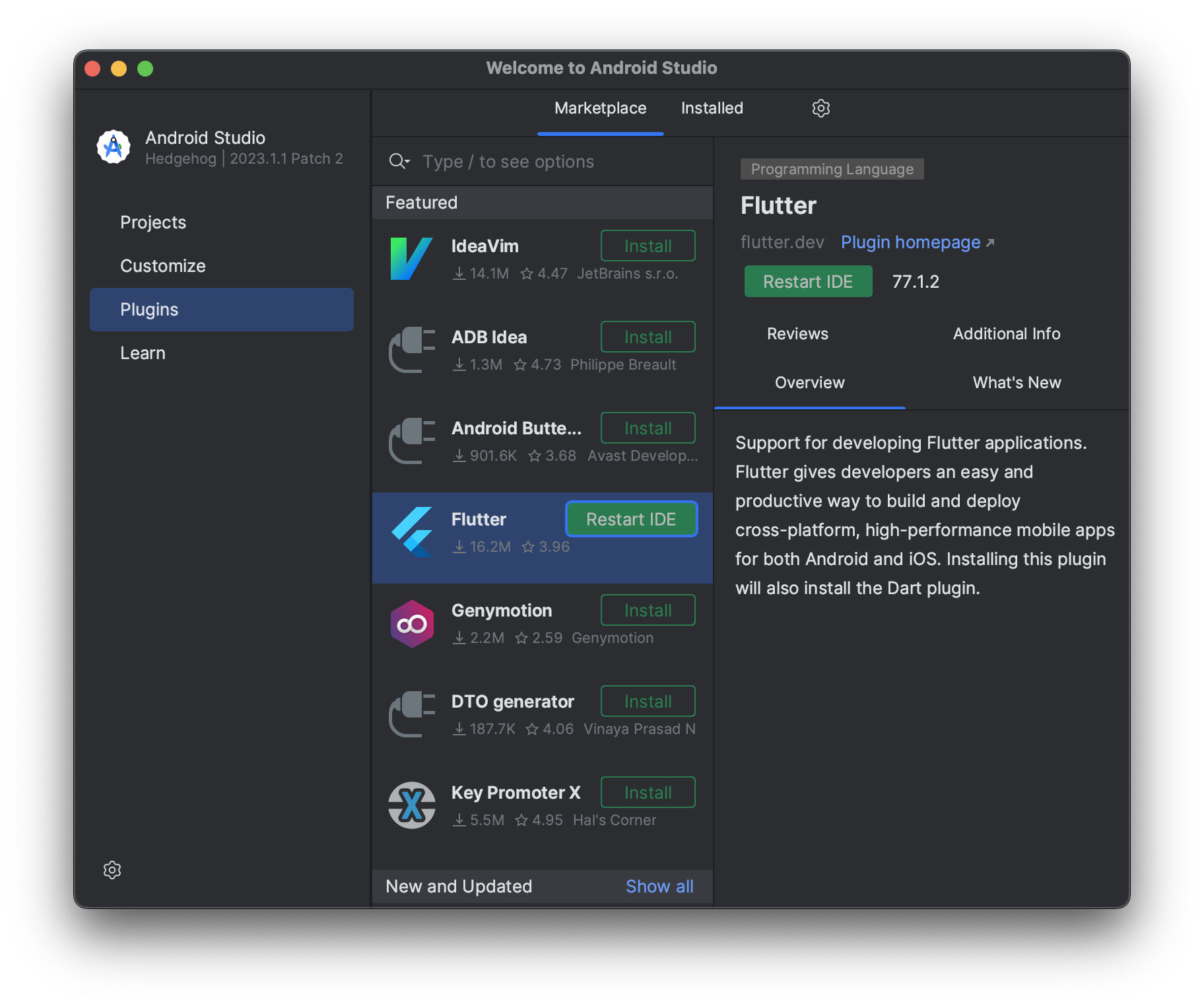
Task: Select the IdeaVim plugin name
Action: 485,246
